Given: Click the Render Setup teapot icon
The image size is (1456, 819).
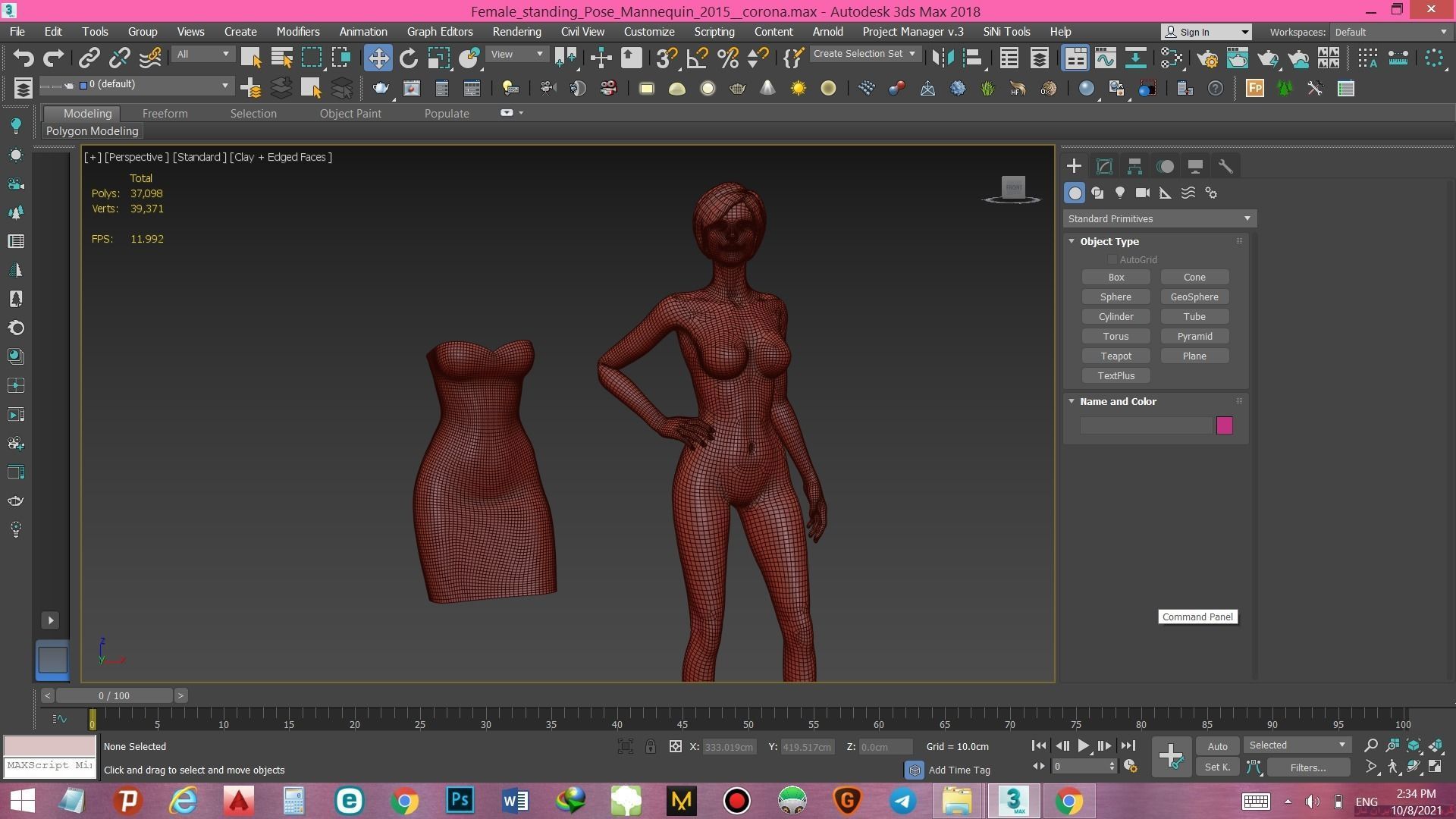Looking at the screenshot, I should click(1207, 58).
